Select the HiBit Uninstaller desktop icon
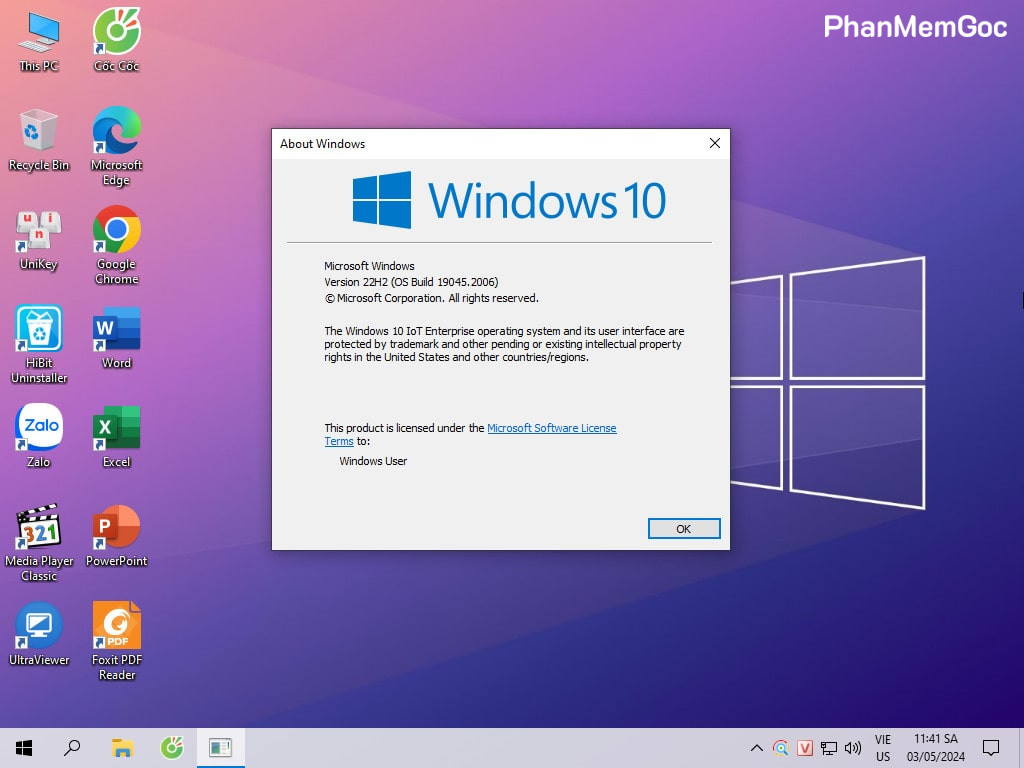The width and height of the screenshot is (1024, 768). tap(39, 330)
